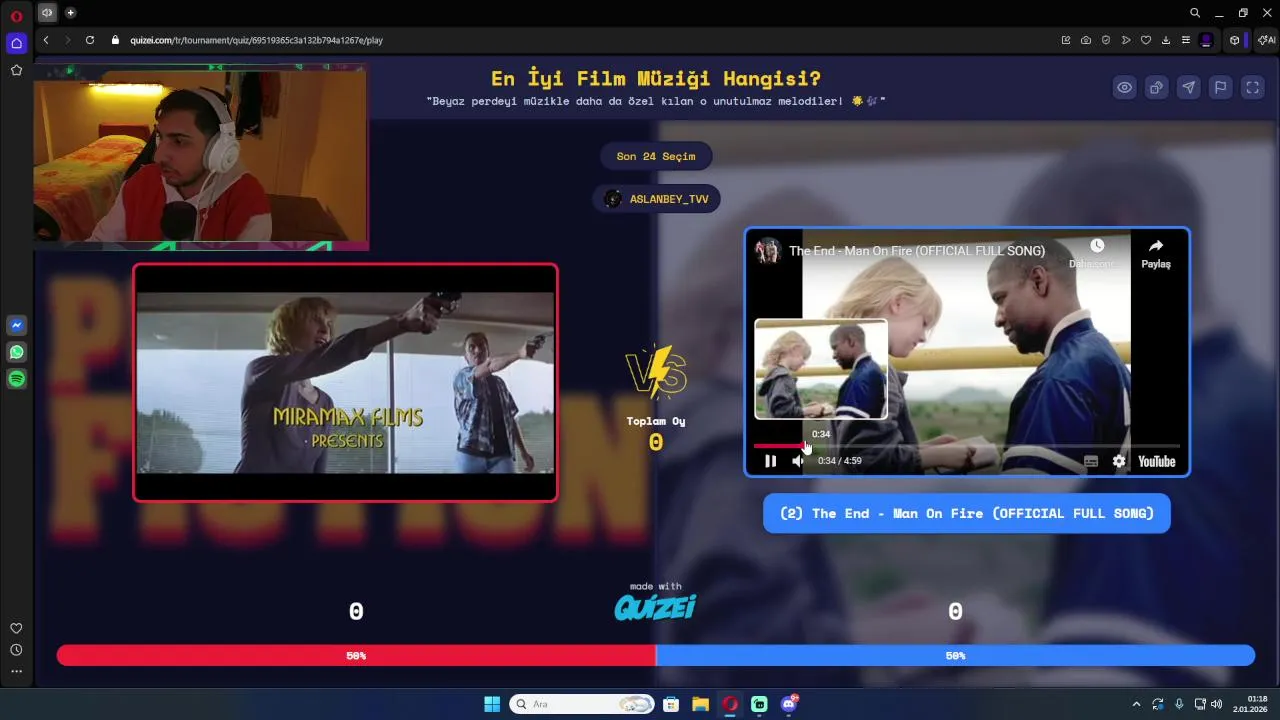Open Opera tab search magnifier
The height and width of the screenshot is (720, 1280).
(x=1195, y=13)
